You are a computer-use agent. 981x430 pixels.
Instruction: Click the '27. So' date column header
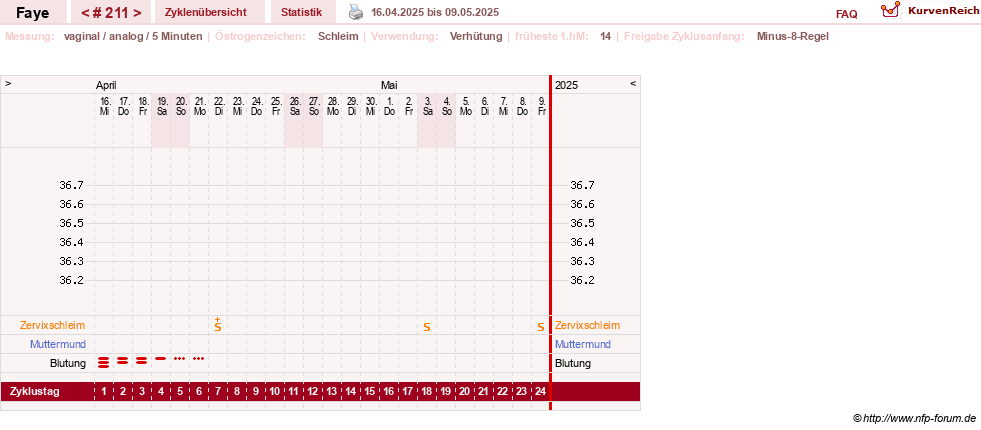(x=313, y=106)
